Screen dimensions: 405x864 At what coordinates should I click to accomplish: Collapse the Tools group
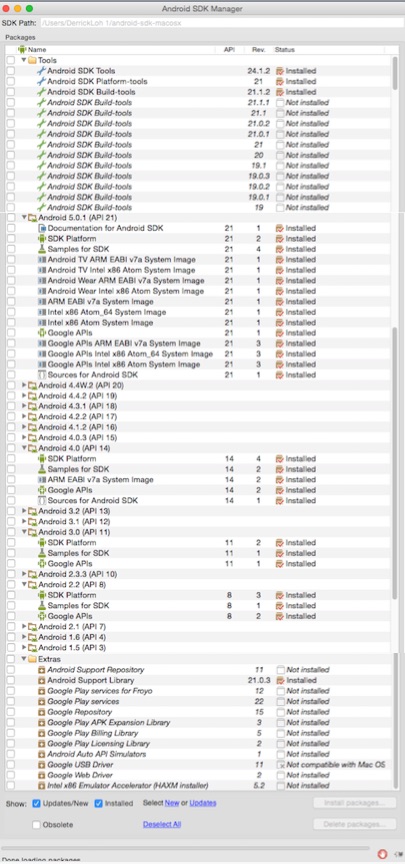click(24, 60)
